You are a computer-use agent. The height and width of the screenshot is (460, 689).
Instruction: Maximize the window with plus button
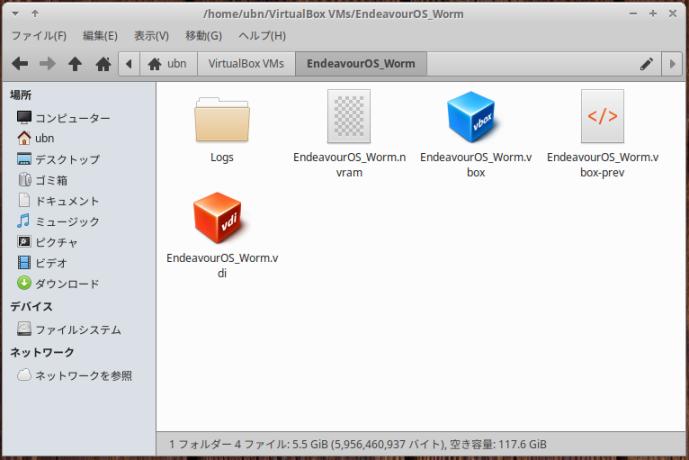click(x=653, y=14)
